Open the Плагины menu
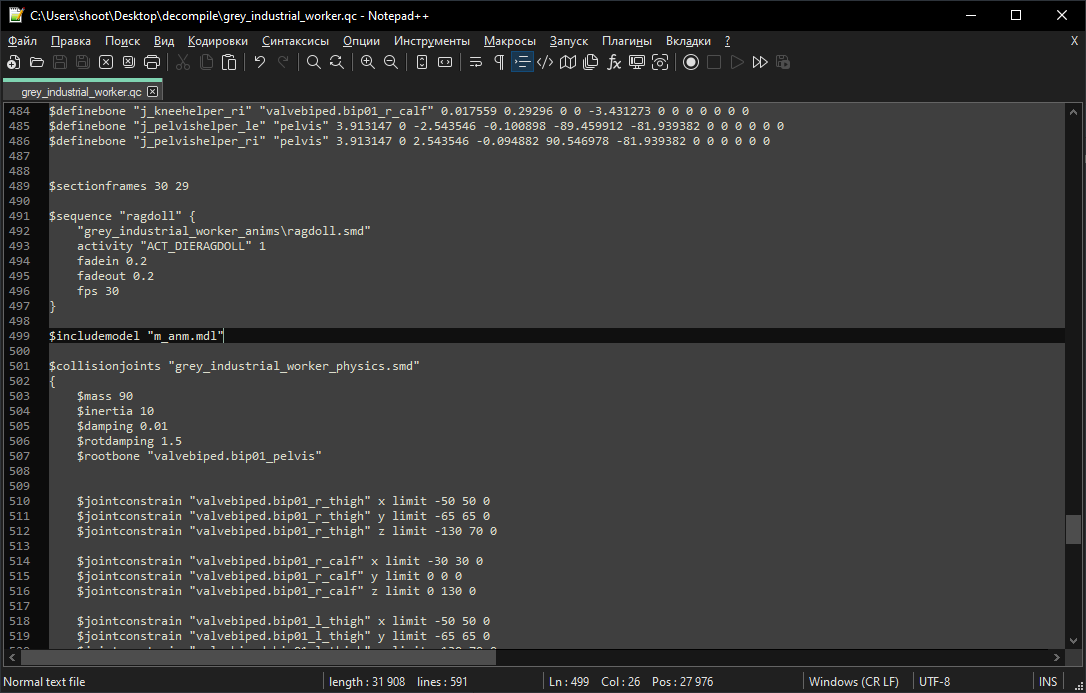 tap(627, 42)
